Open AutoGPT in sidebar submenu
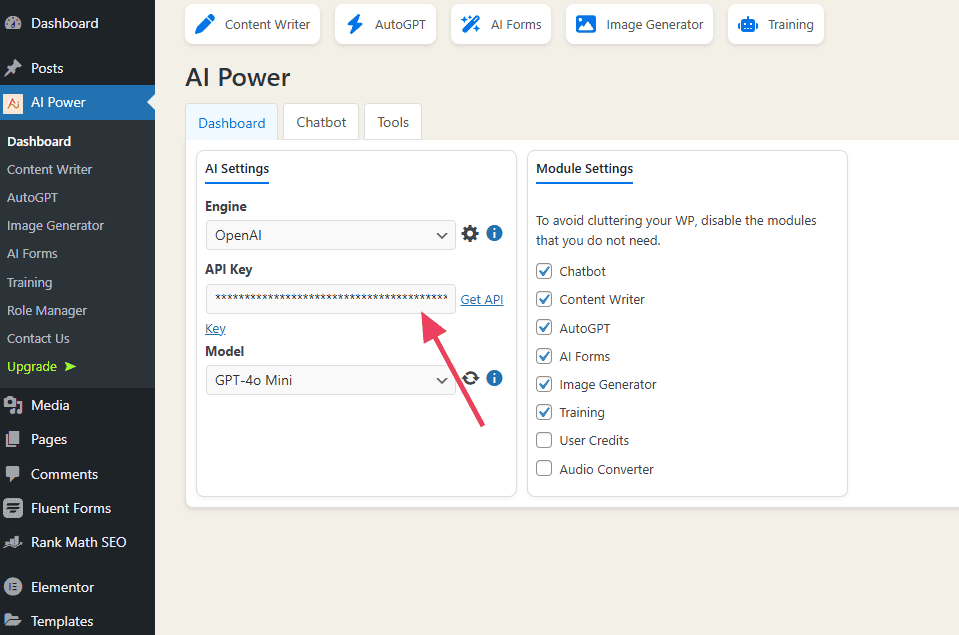 click(x=32, y=198)
